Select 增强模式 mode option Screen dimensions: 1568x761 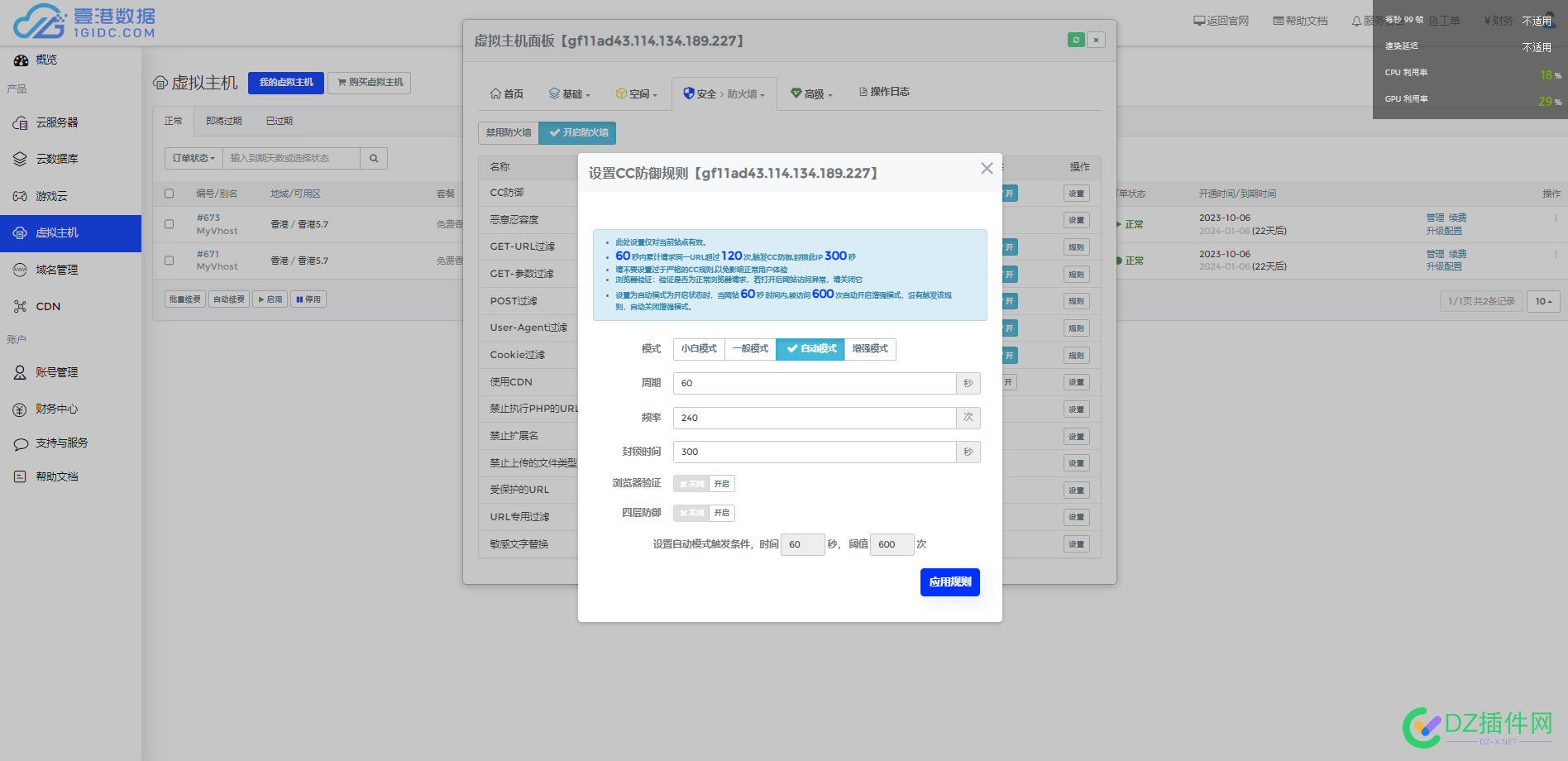click(x=870, y=349)
